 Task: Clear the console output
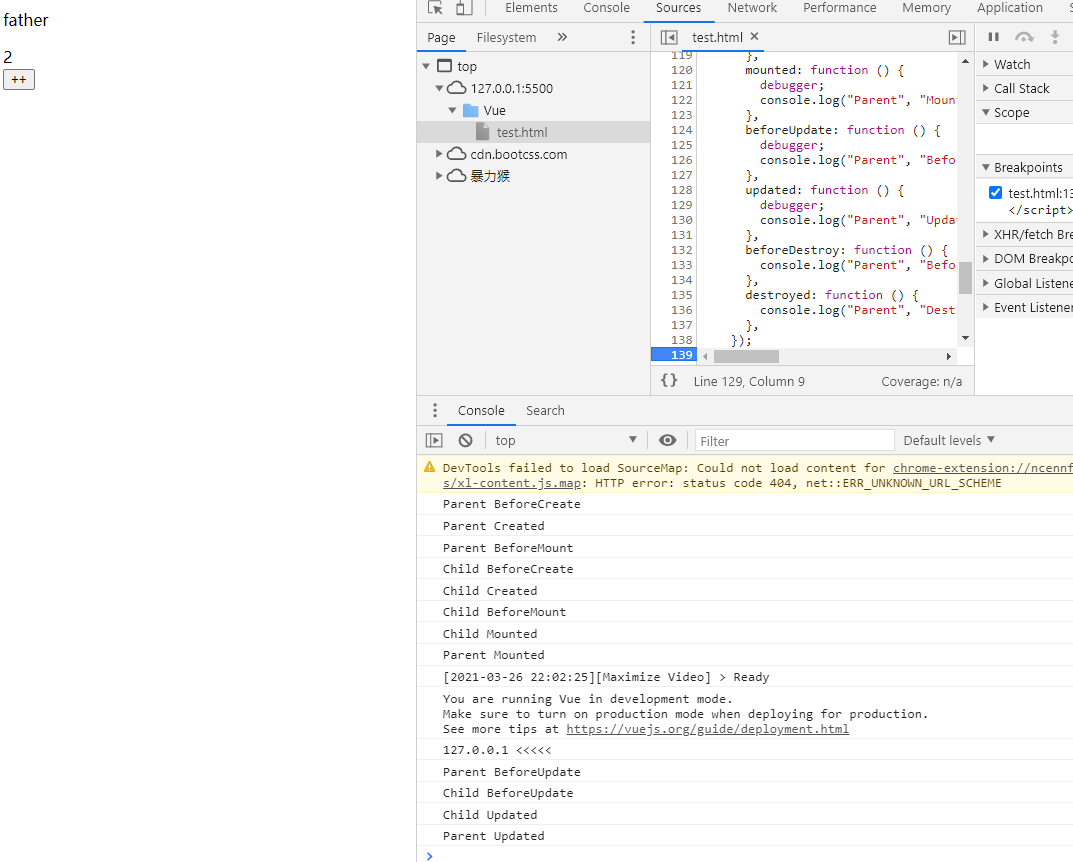pyautogui.click(x=465, y=441)
